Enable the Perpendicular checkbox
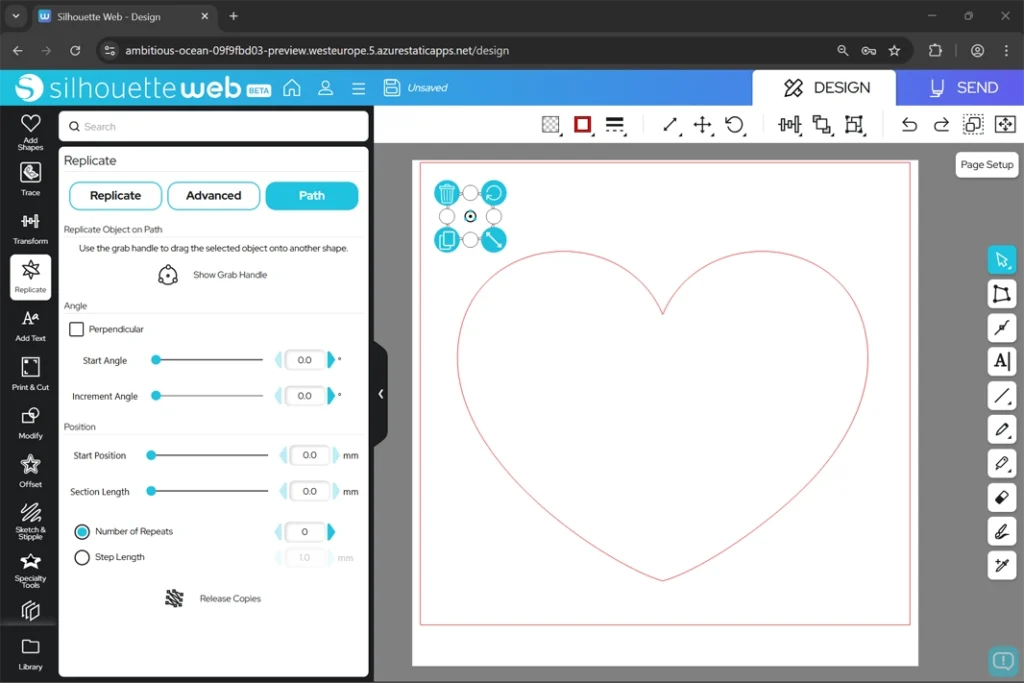Viewport: 1024px width, 683px height. point(77,329)
